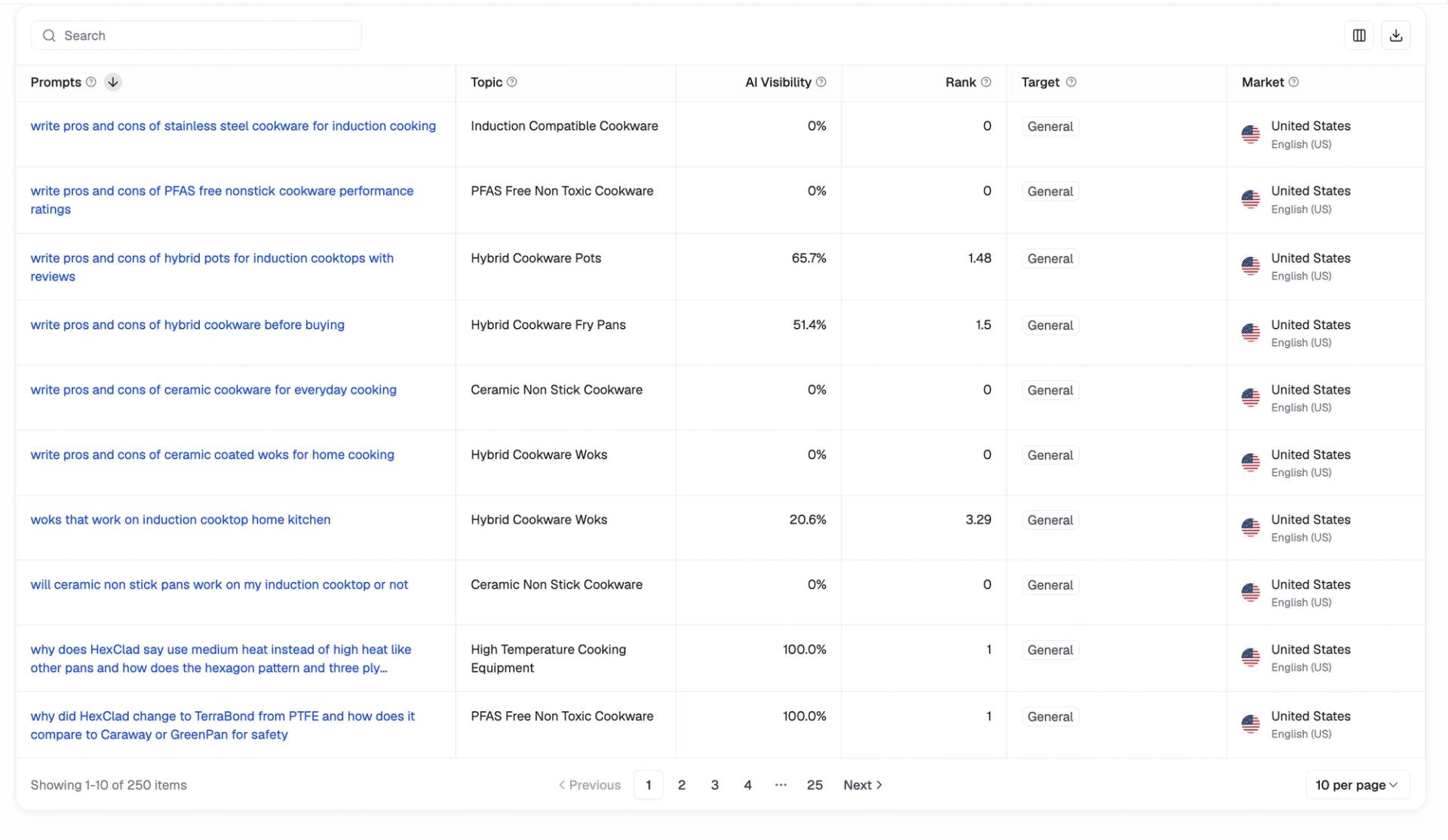
Task: Click the US flag in the TerraBond row
Action: (x=1250, y=725)
